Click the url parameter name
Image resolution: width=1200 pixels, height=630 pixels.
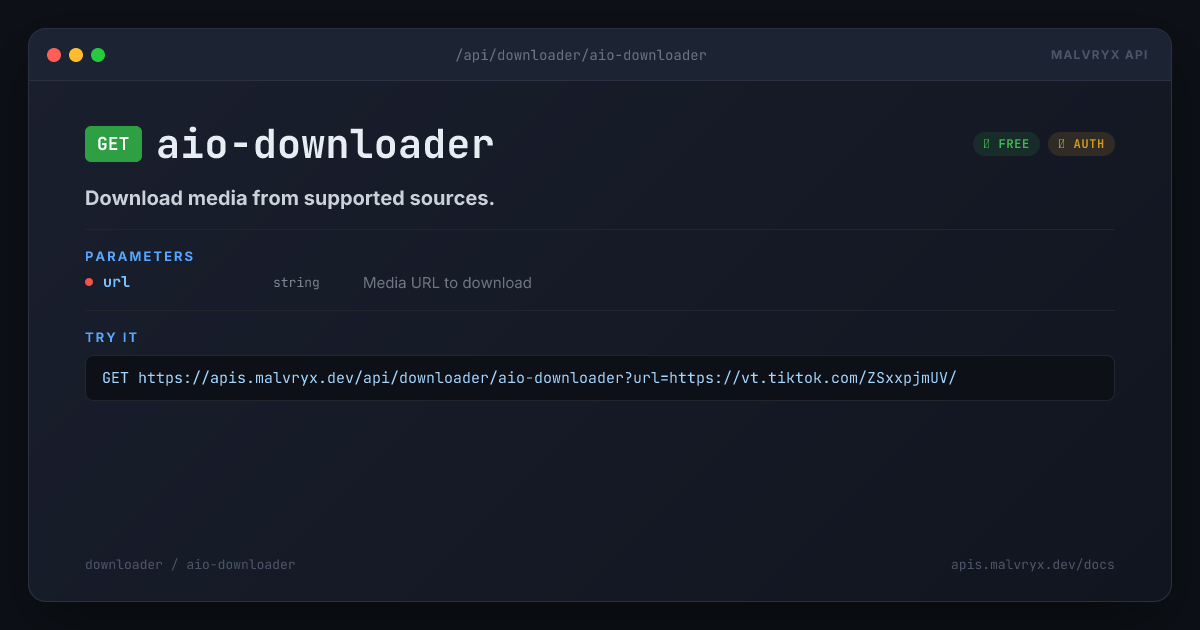117,282
